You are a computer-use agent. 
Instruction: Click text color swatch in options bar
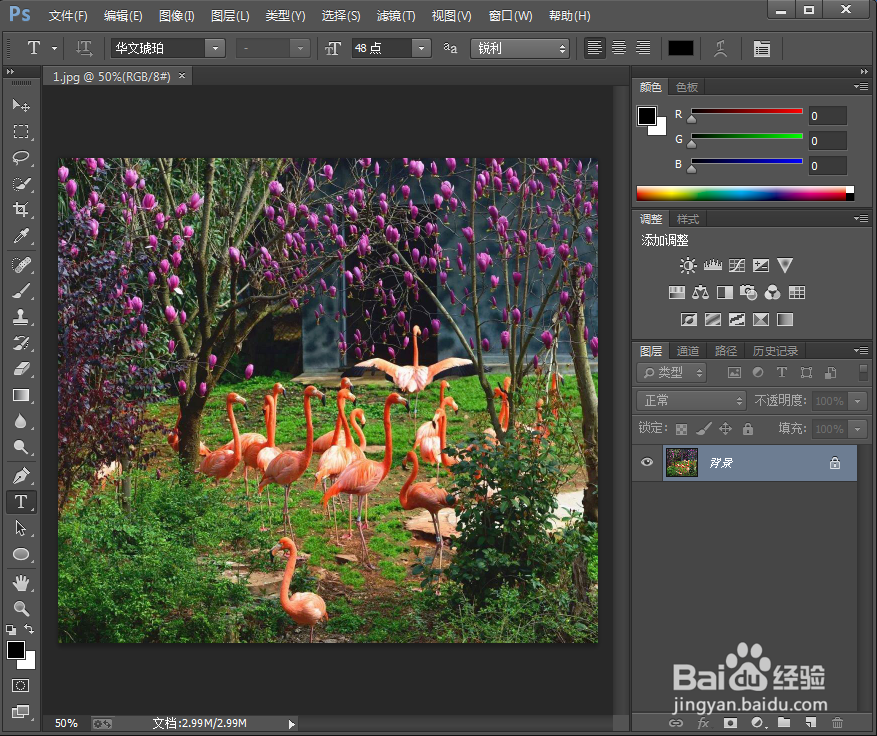pos(681,49)
